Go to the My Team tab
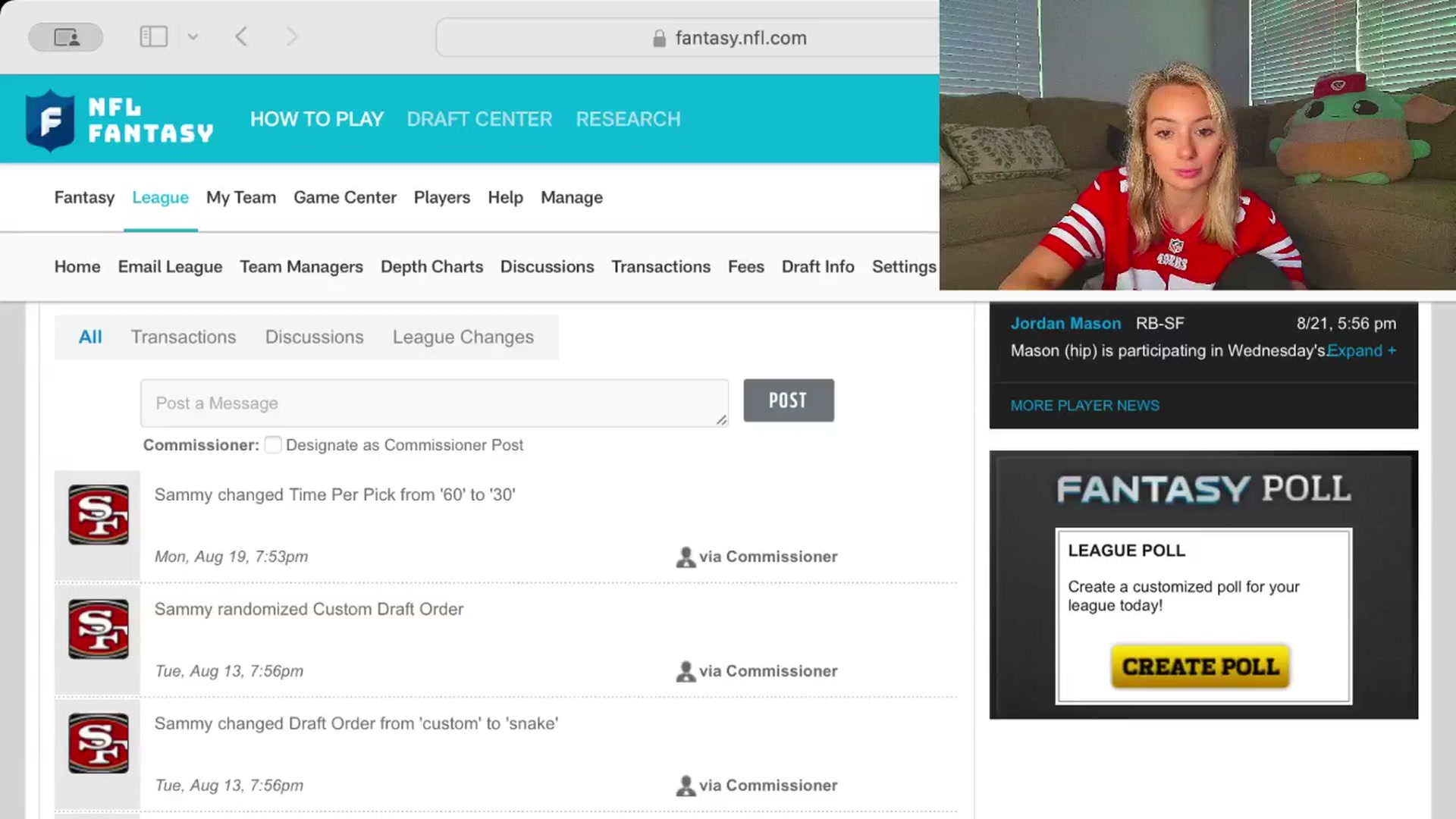Image resolution: width=1456 pixels, height=819 pixels. click(x=241, y=197)
